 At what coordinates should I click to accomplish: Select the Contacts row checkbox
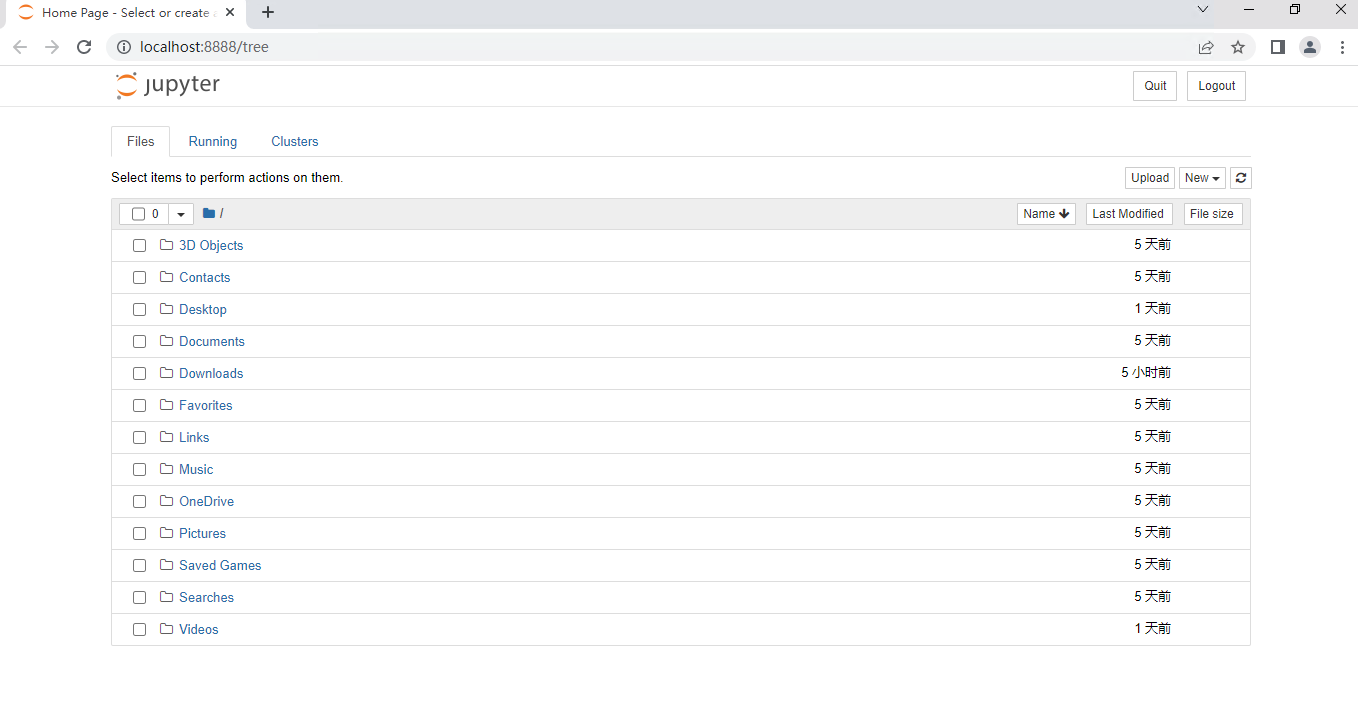coord(140,278)
